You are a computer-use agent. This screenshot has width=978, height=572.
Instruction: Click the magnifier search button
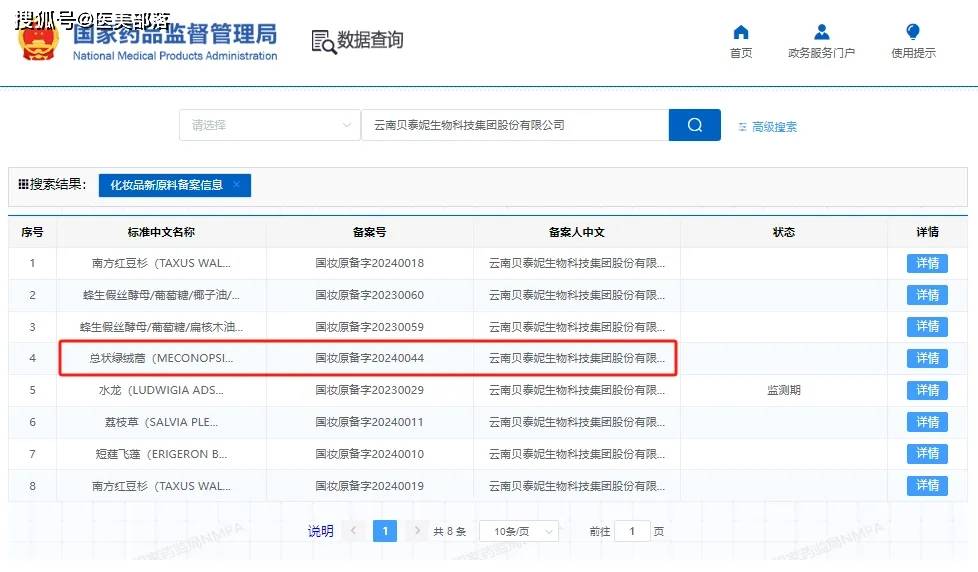coord(694,125)
